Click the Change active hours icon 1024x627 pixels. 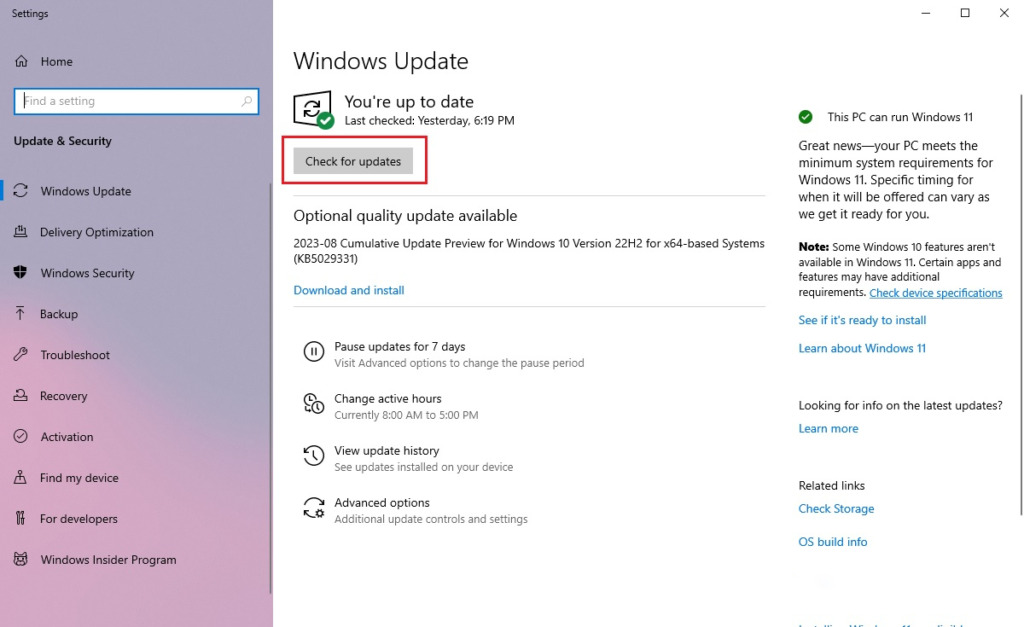[x=313, y=404]
